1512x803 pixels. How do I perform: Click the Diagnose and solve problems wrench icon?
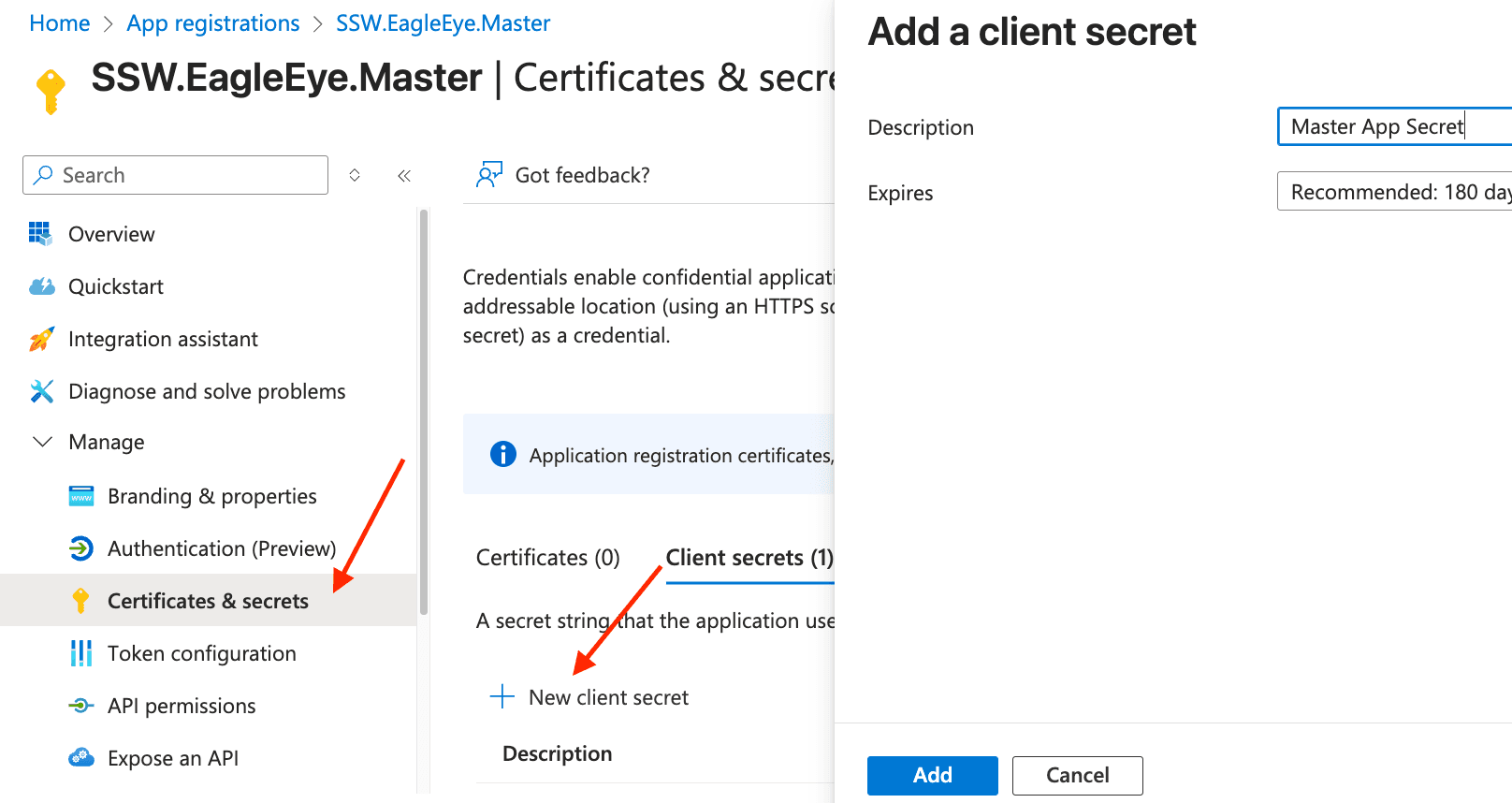tap(41, 391)
